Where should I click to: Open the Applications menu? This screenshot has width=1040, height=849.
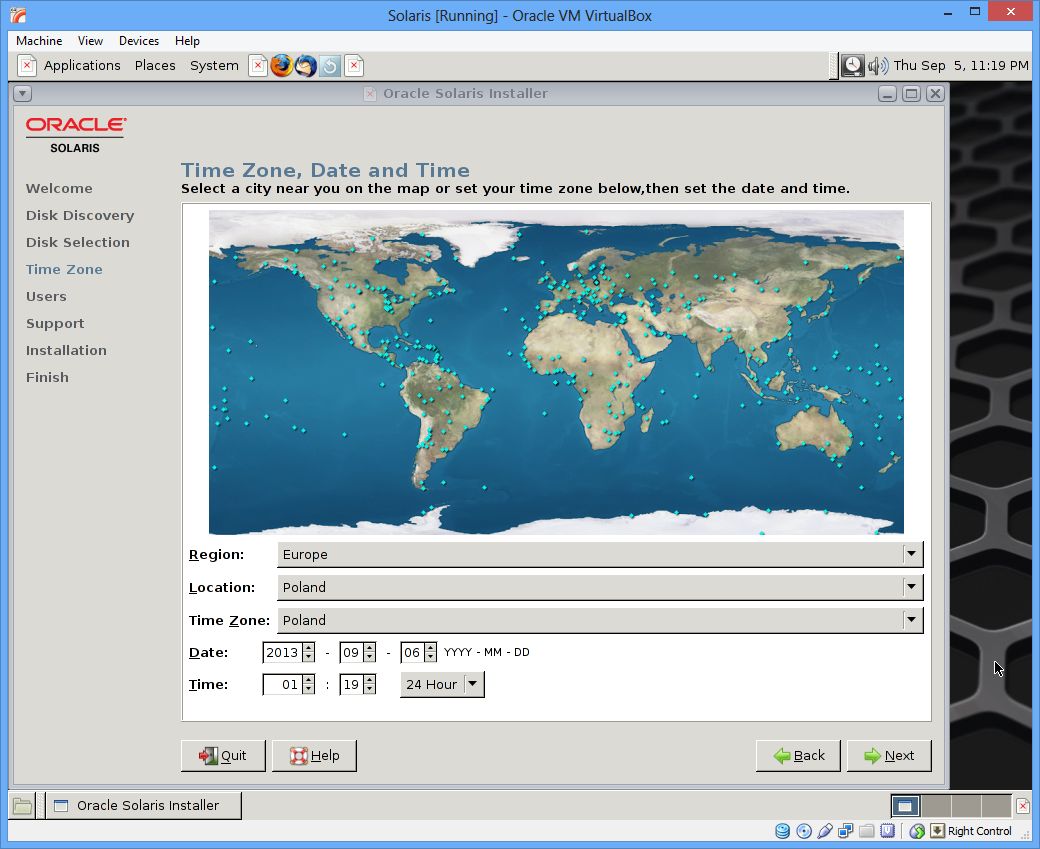[82, 66]
